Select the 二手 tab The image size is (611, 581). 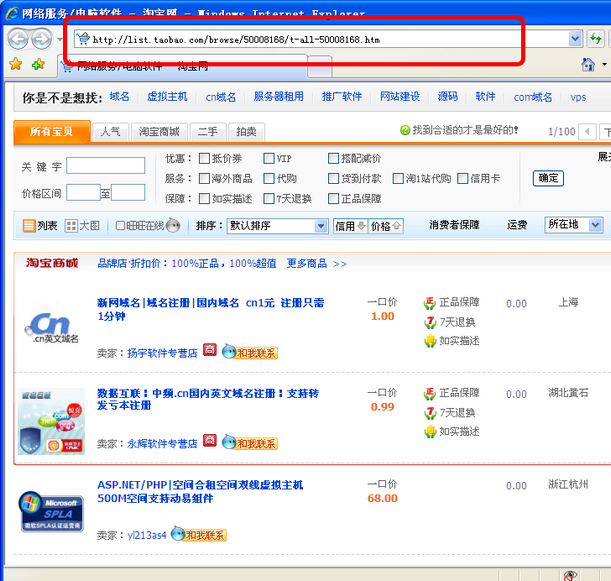pos(208,132)
